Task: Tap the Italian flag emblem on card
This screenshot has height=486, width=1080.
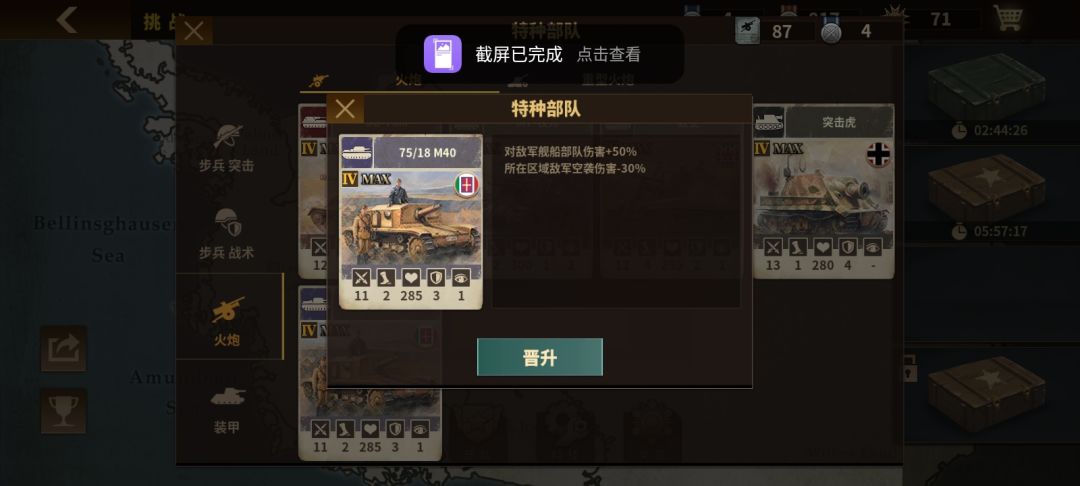Action: pyautogui.click(x=466, y=184)
